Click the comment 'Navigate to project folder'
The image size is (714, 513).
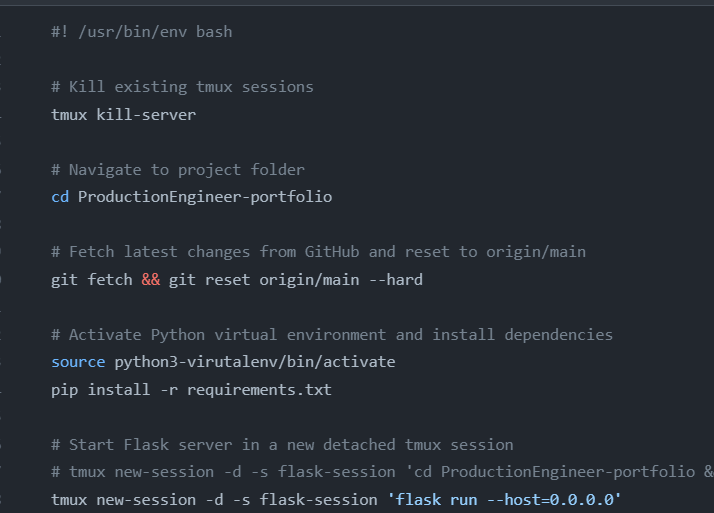pos(187,170)
